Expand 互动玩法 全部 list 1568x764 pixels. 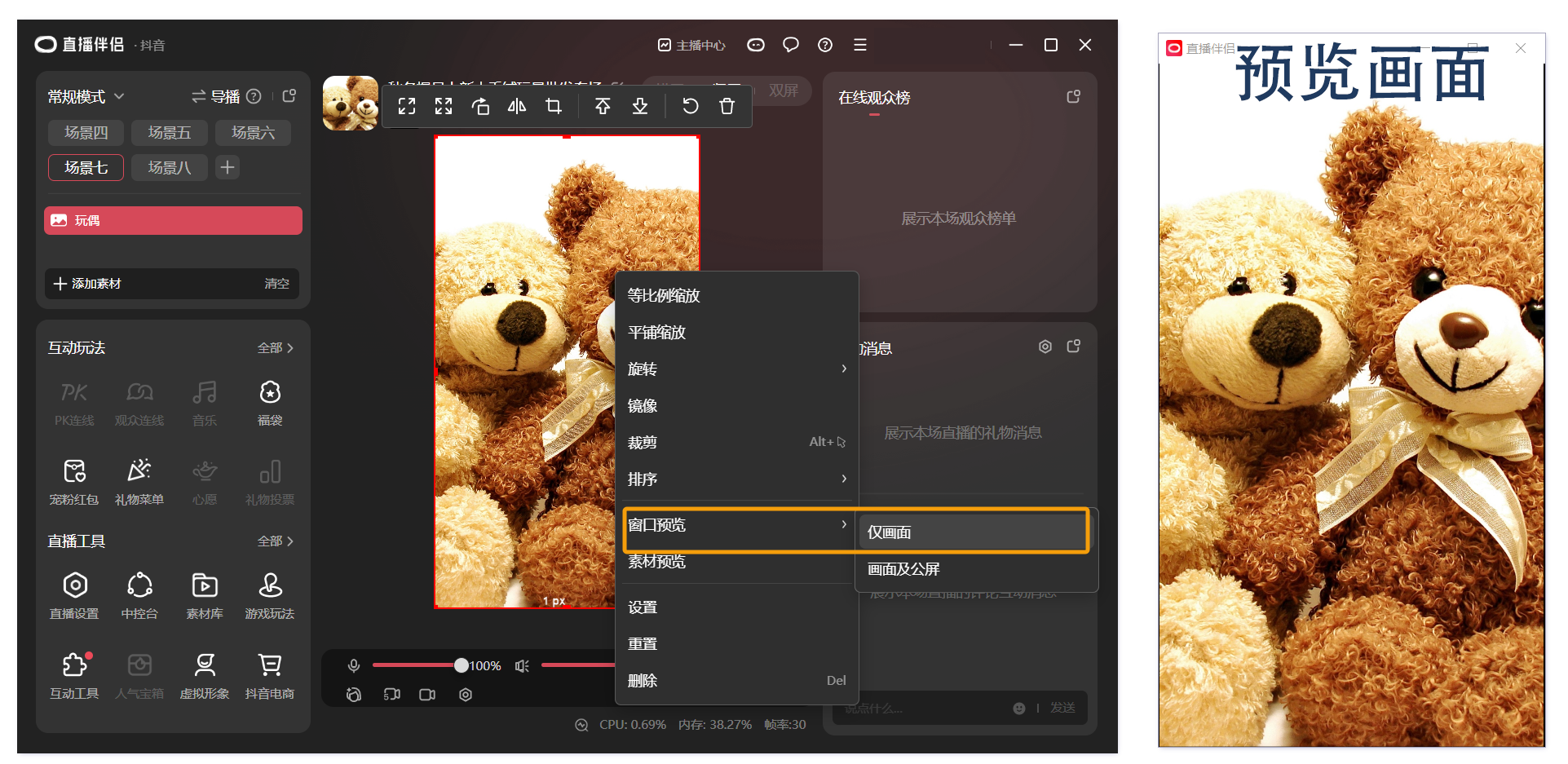pos(275,348)
